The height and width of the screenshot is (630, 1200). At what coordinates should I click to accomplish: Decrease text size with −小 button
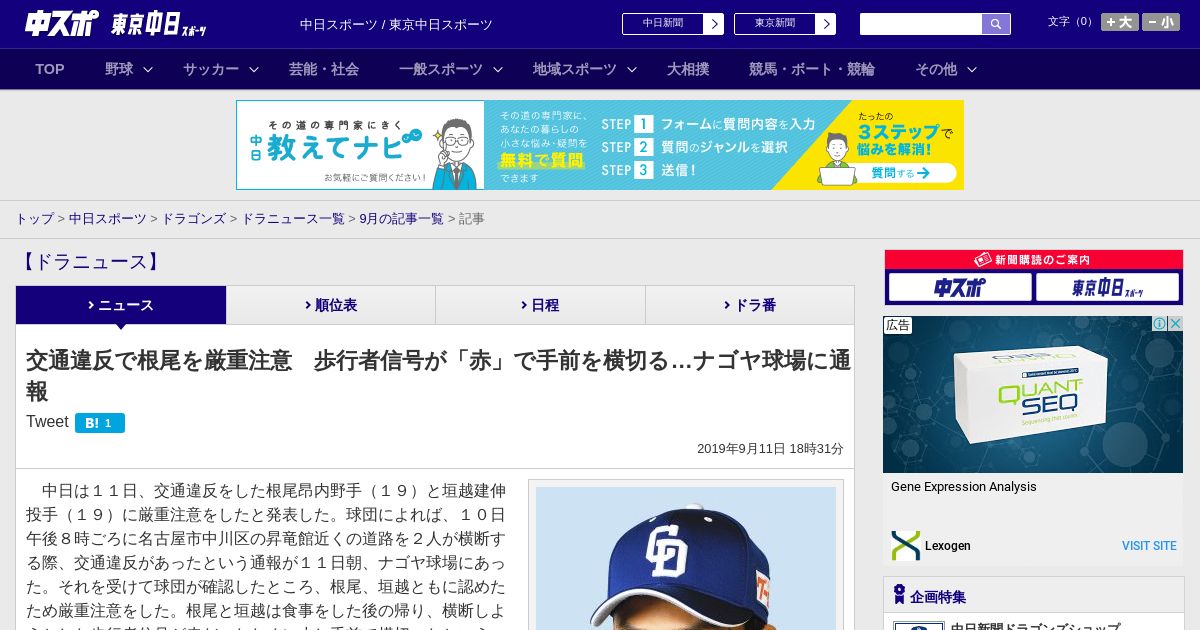tap(1161, 22)
